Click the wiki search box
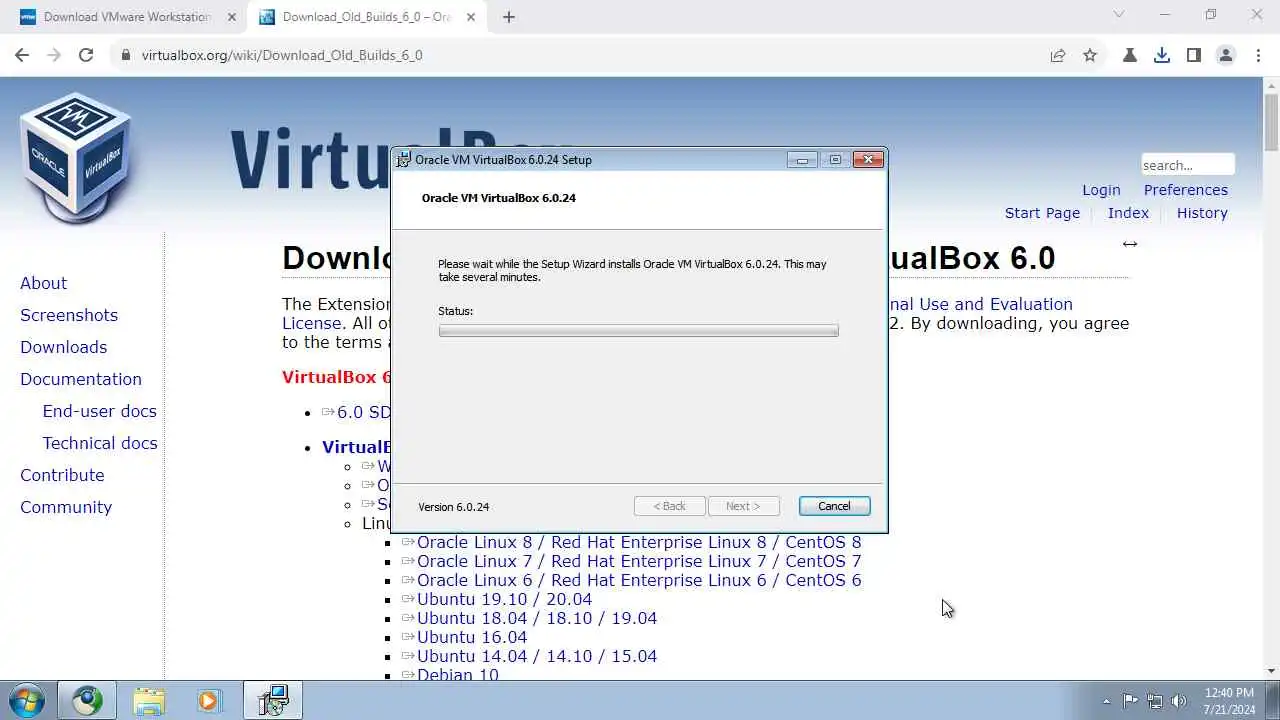The height and width of the screenshot is (720, 1280). point(1188,165)
